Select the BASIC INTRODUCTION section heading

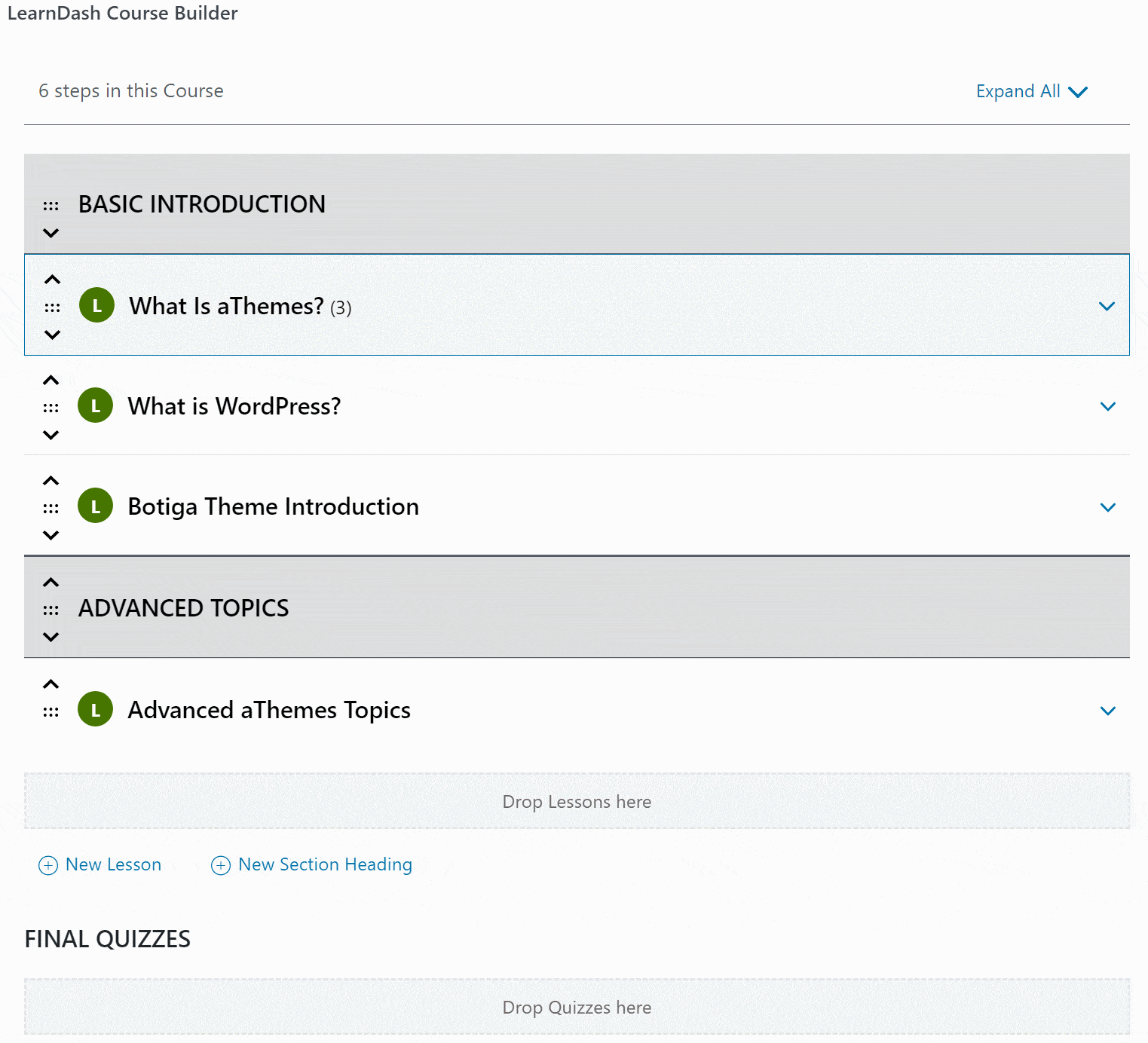click(x=202, y=204)
